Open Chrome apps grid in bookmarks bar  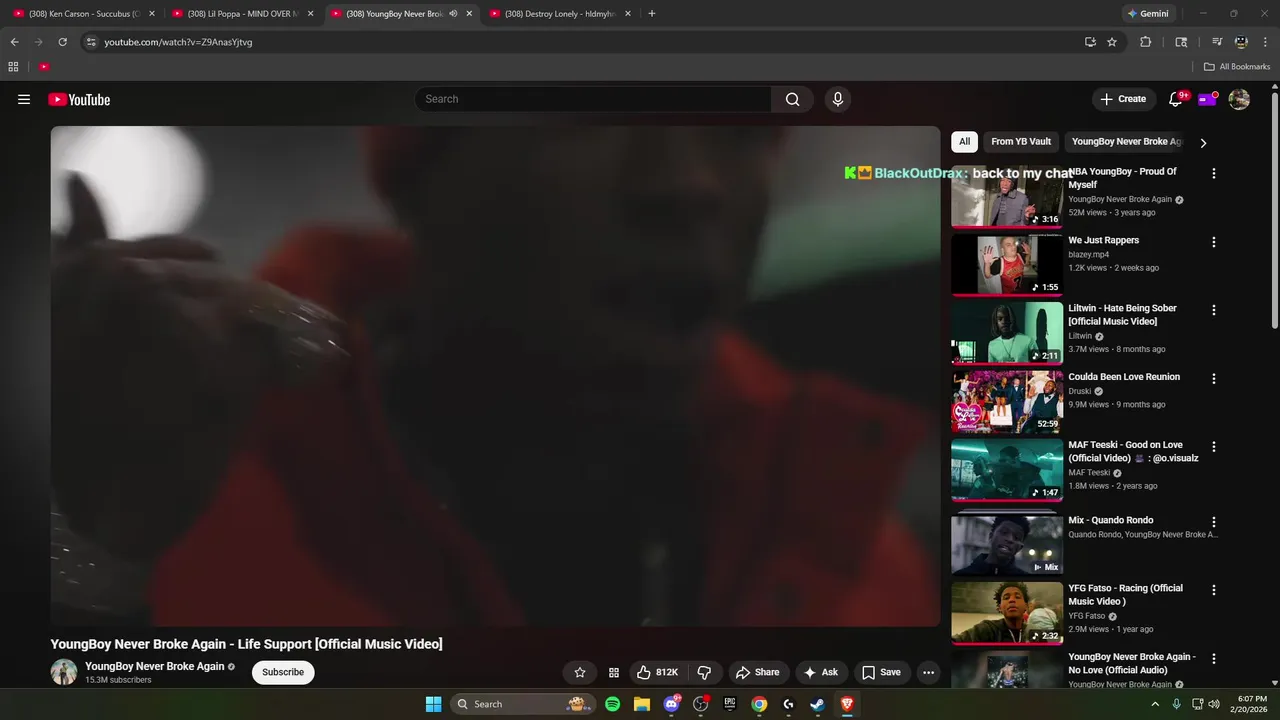coord(13,67)
